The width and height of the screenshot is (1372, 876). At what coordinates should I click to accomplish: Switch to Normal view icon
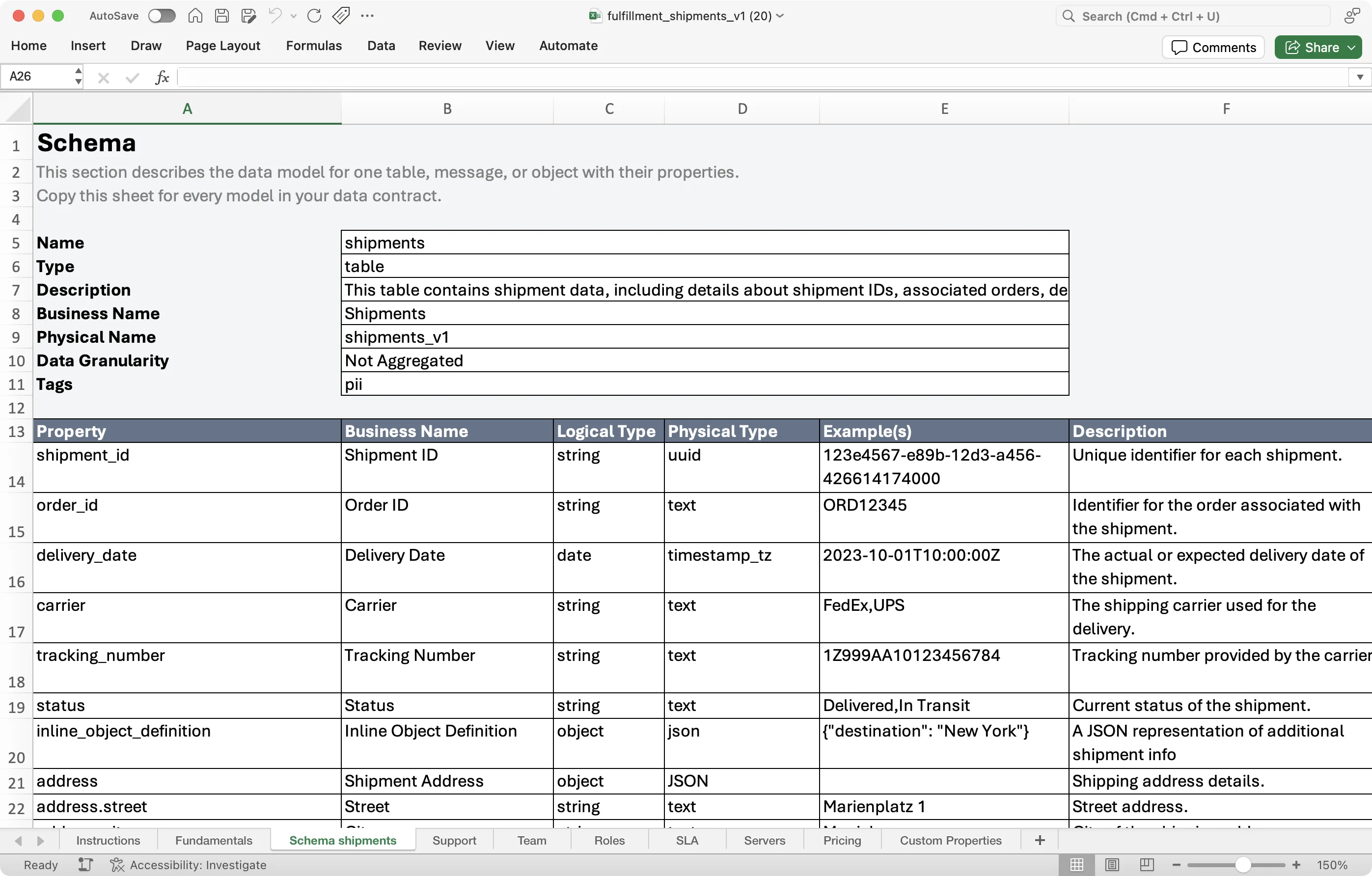[x=1076, y=865]
